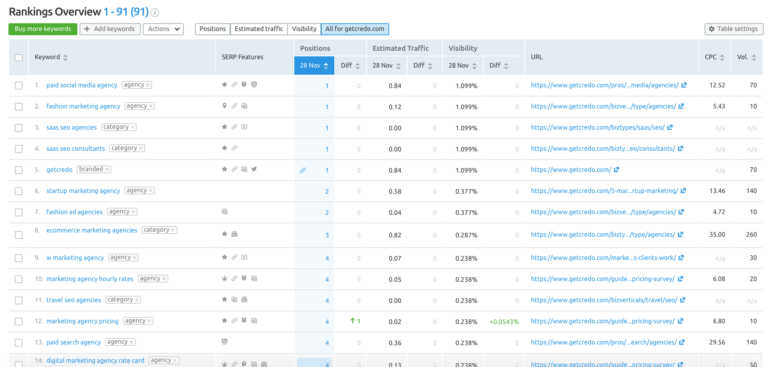Select the All for getcredo.com tab
The width and height of the screenshot is (768, 367).
355,29
